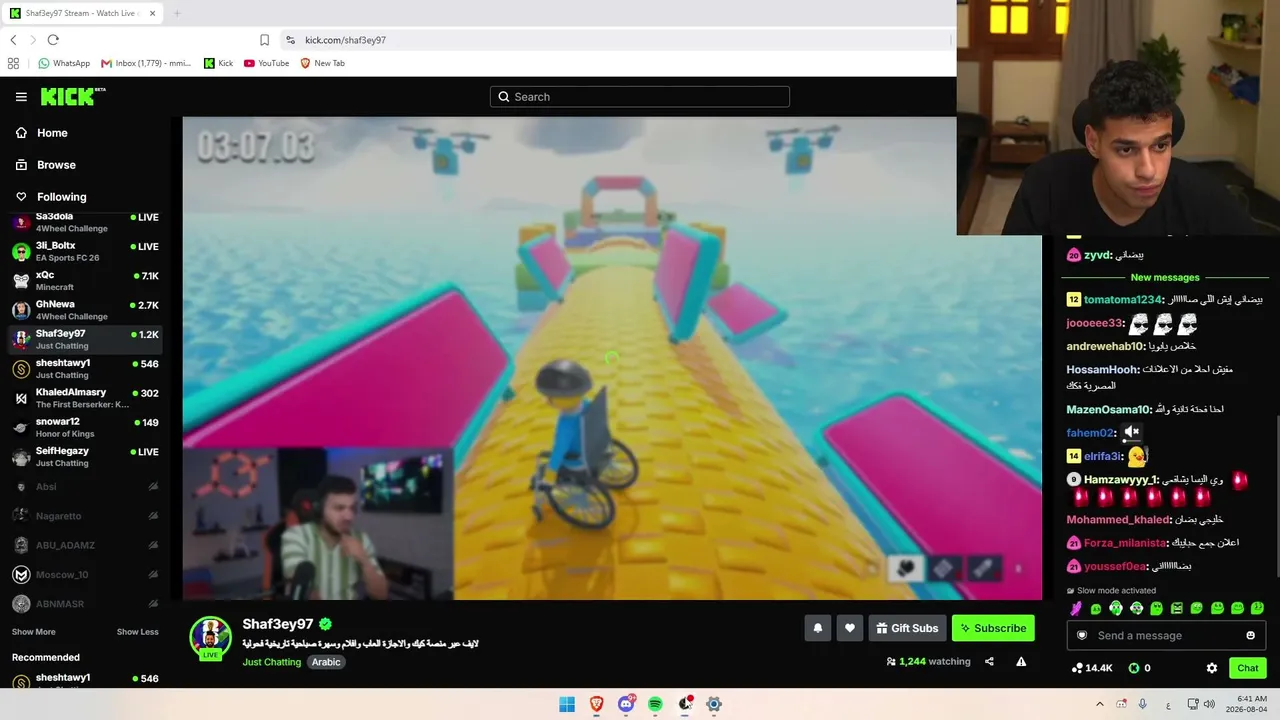Subscribe to Shaf3ey97 channel

click(x=993, y=628)
